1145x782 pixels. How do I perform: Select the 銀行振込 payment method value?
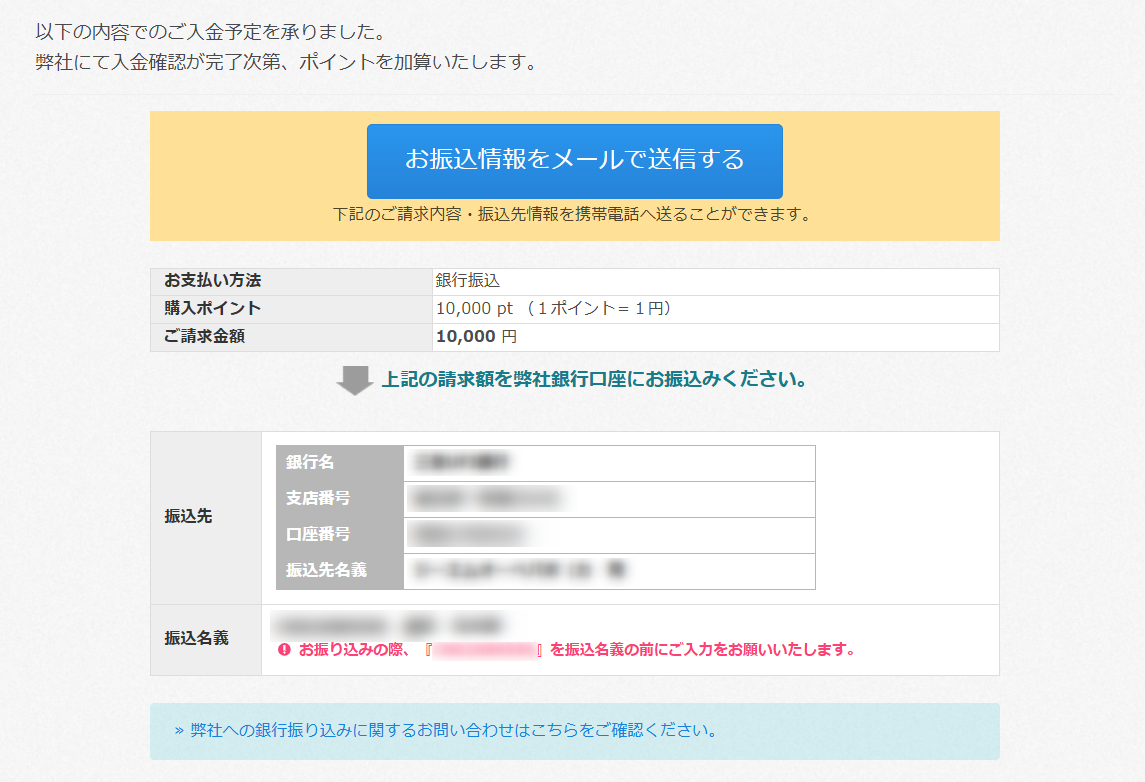[x=467, y=282]
